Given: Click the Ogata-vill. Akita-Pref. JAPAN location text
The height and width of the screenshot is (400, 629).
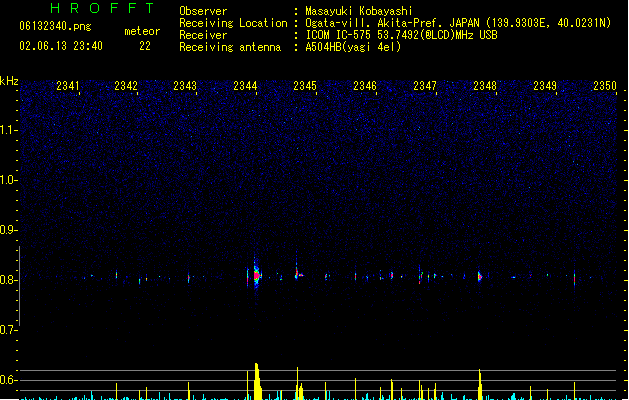Looking at the screenshot, I should 458,23.
